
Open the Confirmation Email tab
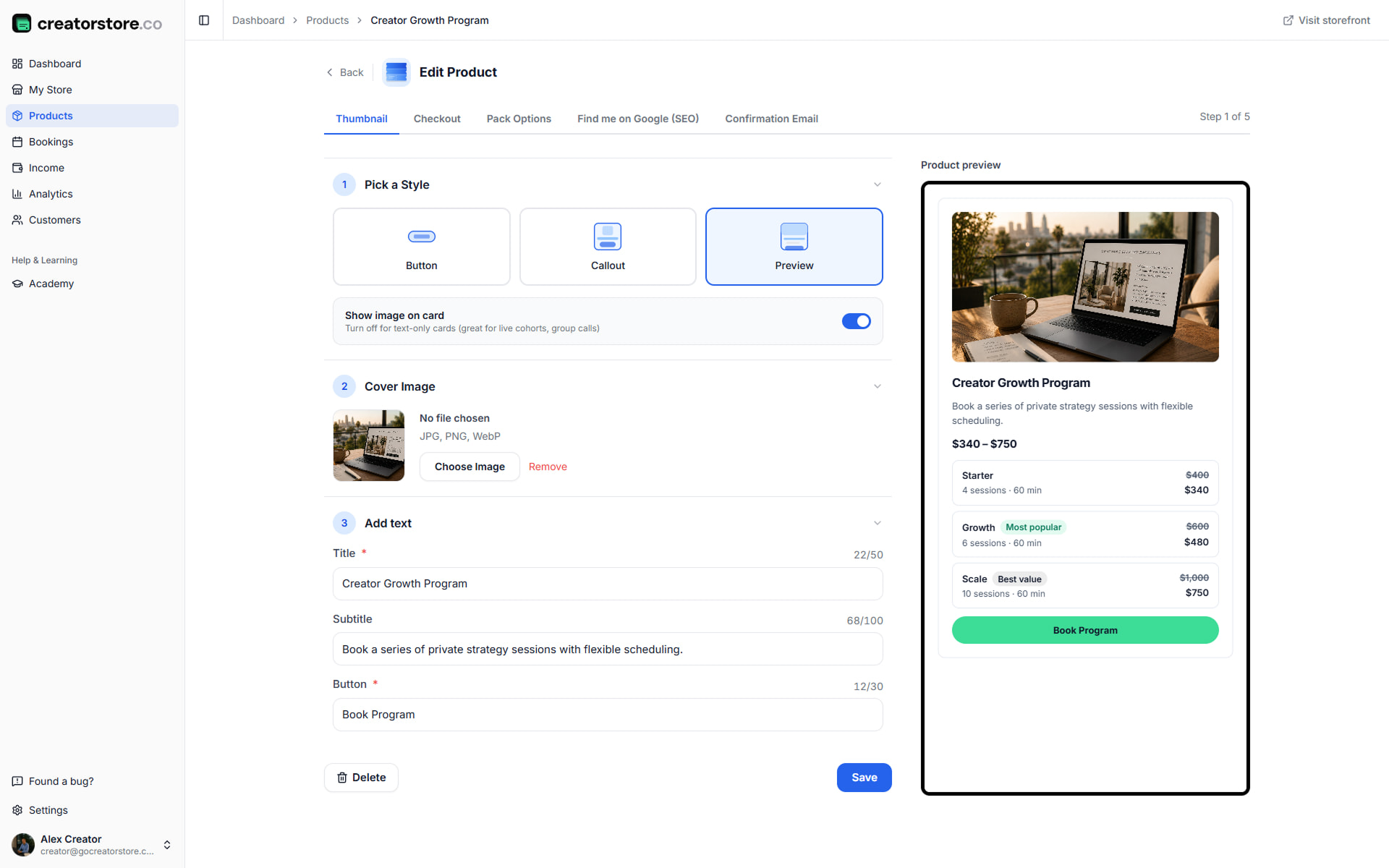771,119
